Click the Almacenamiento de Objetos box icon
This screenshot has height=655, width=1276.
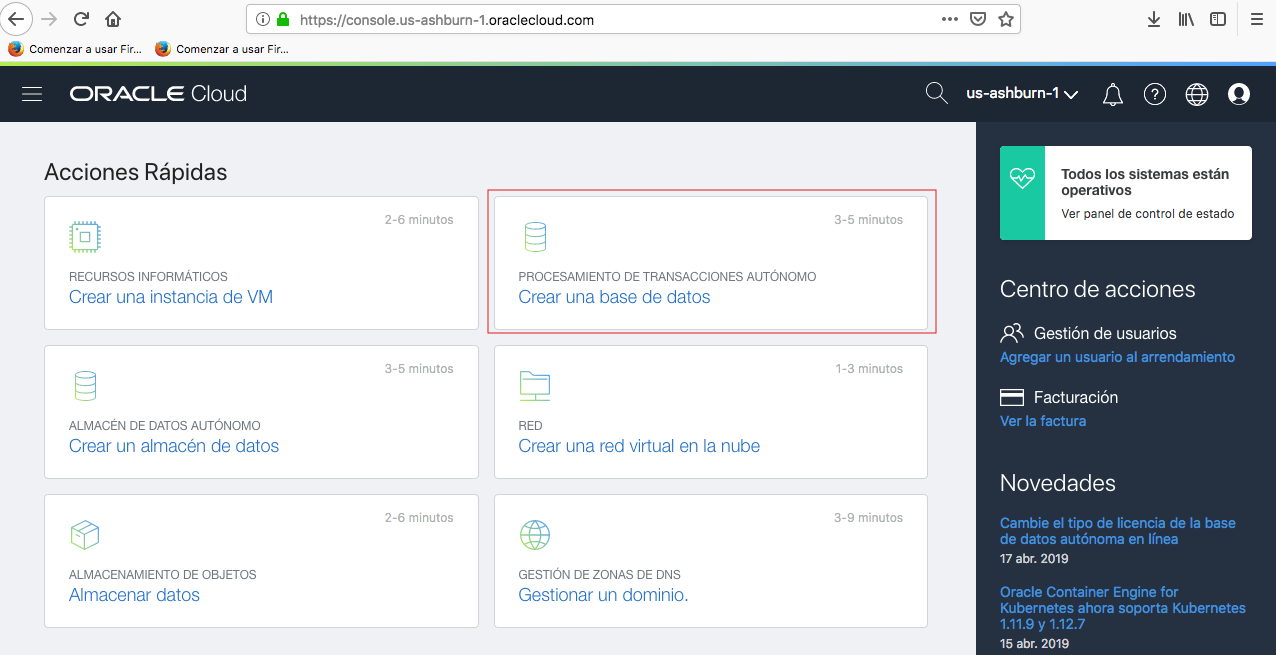(x=85, y=534)
